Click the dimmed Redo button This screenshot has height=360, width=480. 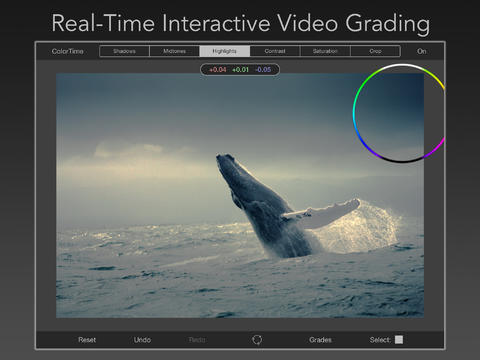pos(197,340)
